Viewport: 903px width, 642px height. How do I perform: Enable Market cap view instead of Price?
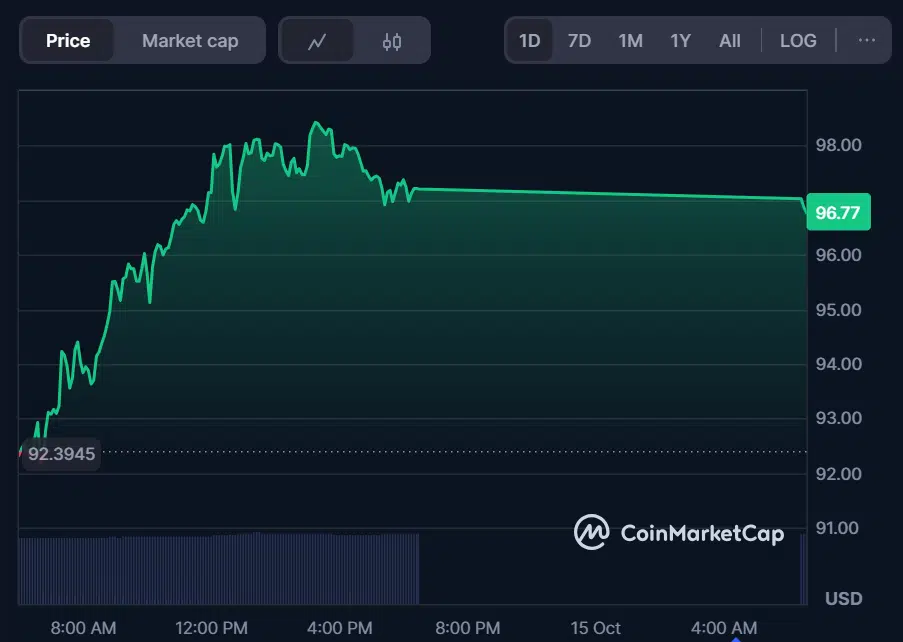(190, 40)
